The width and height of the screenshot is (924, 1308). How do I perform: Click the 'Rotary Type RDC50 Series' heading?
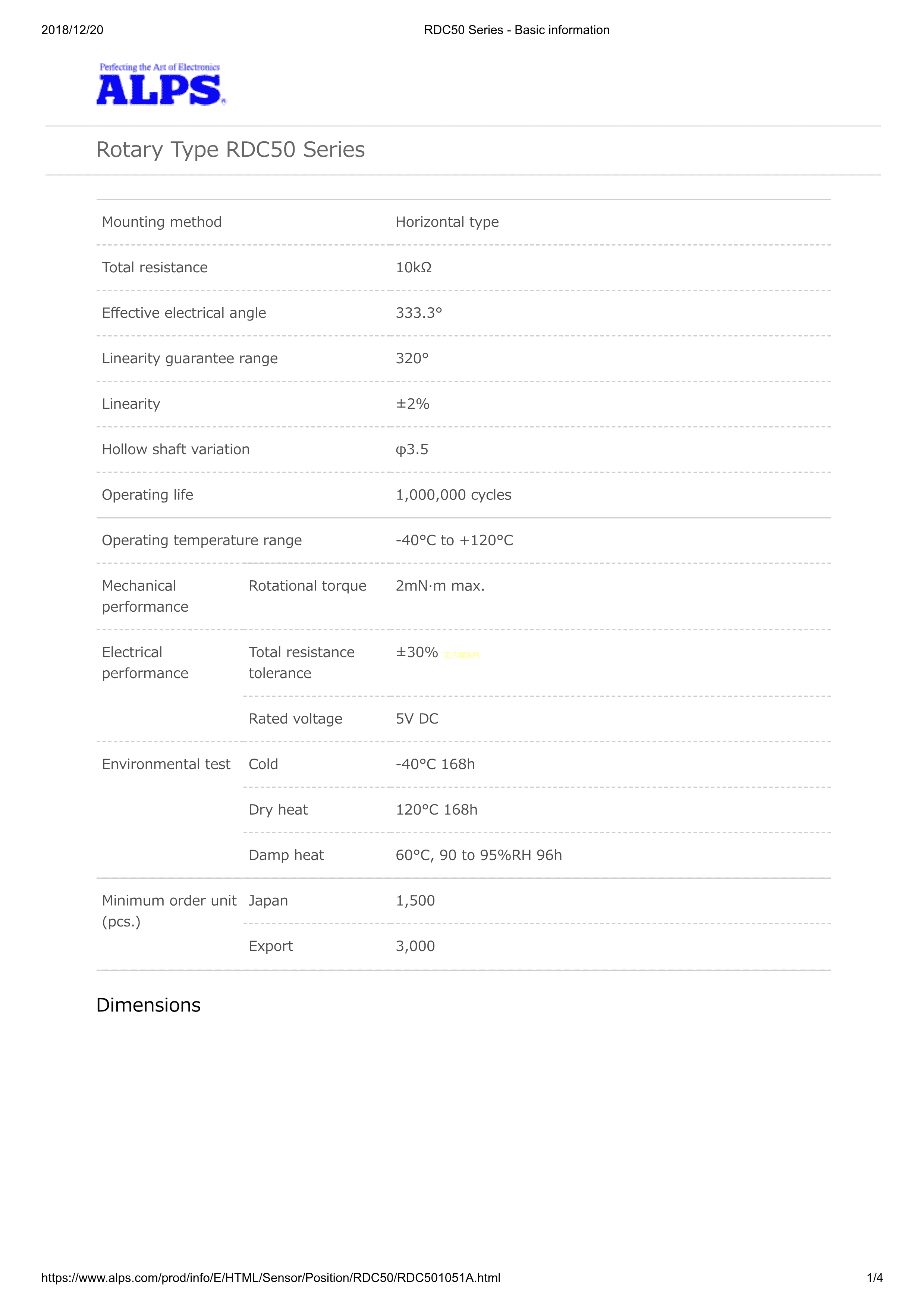[x=230, y=150]
